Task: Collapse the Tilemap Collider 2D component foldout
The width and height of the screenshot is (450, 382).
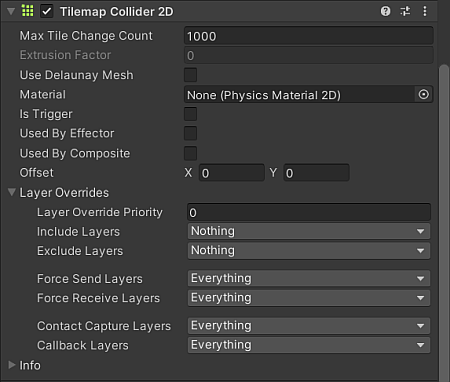Action: click(11, 12)
